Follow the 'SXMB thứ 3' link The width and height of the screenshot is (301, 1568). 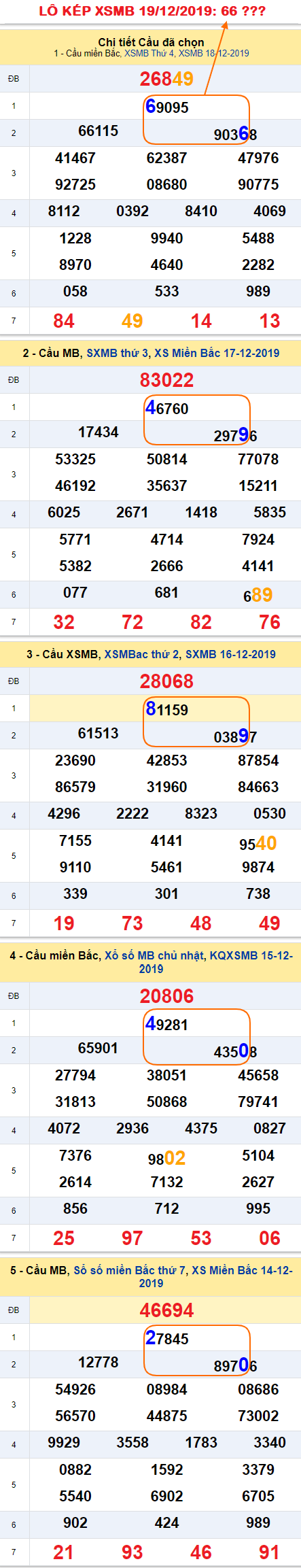[x=119, y=353]
